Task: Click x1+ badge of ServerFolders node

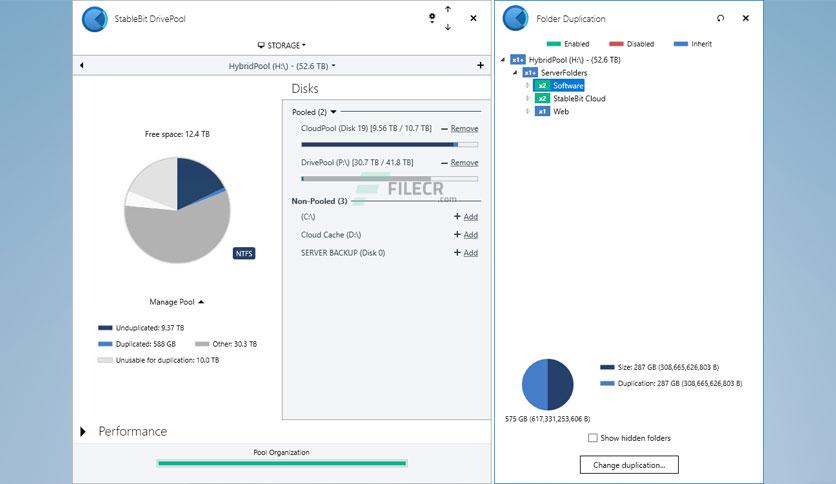Action: (530, 72)
